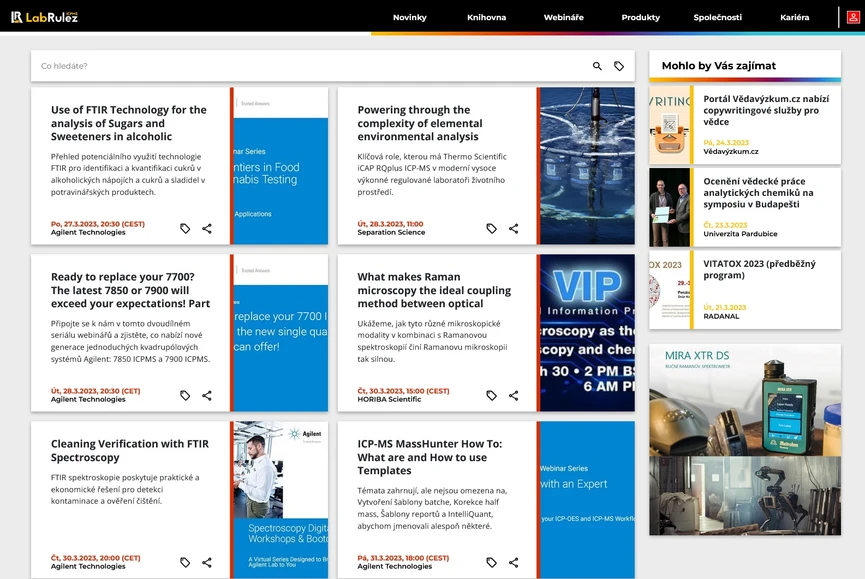Image resolution: width=865 pixels, height=579 pixels.
Task: Open the user account icon
Action: pos(853,17)
